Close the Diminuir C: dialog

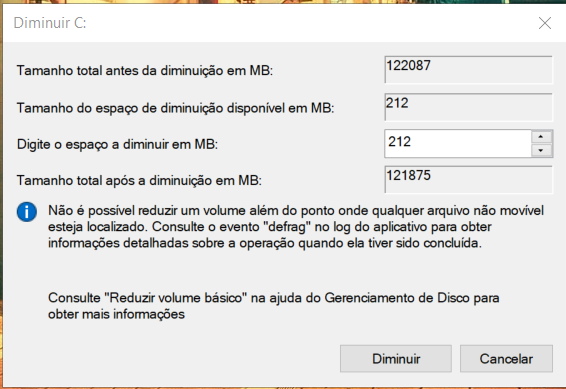545,23
